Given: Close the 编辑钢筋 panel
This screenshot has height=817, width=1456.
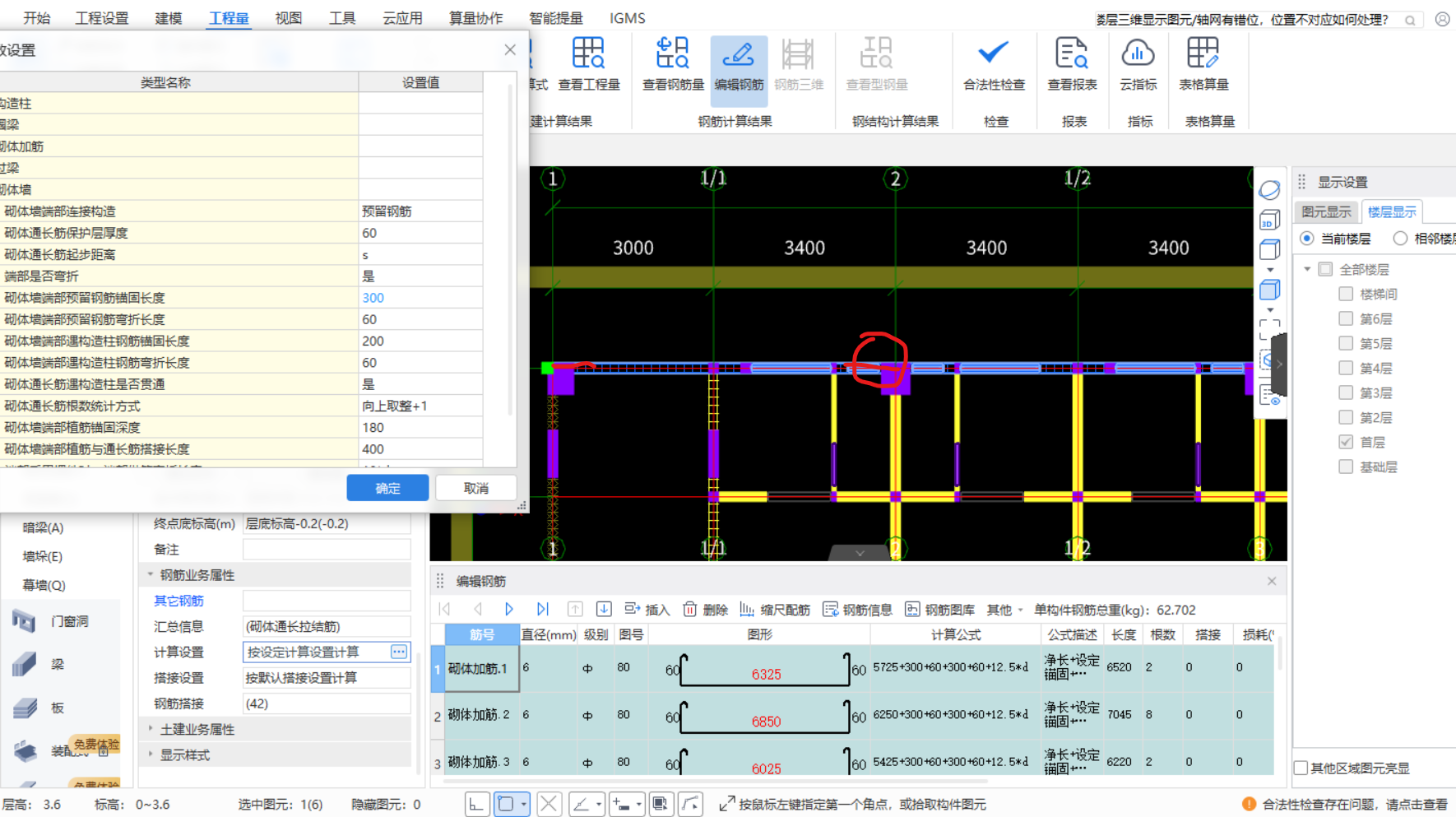Looking at the screenshot, I should pos(1272,581).
